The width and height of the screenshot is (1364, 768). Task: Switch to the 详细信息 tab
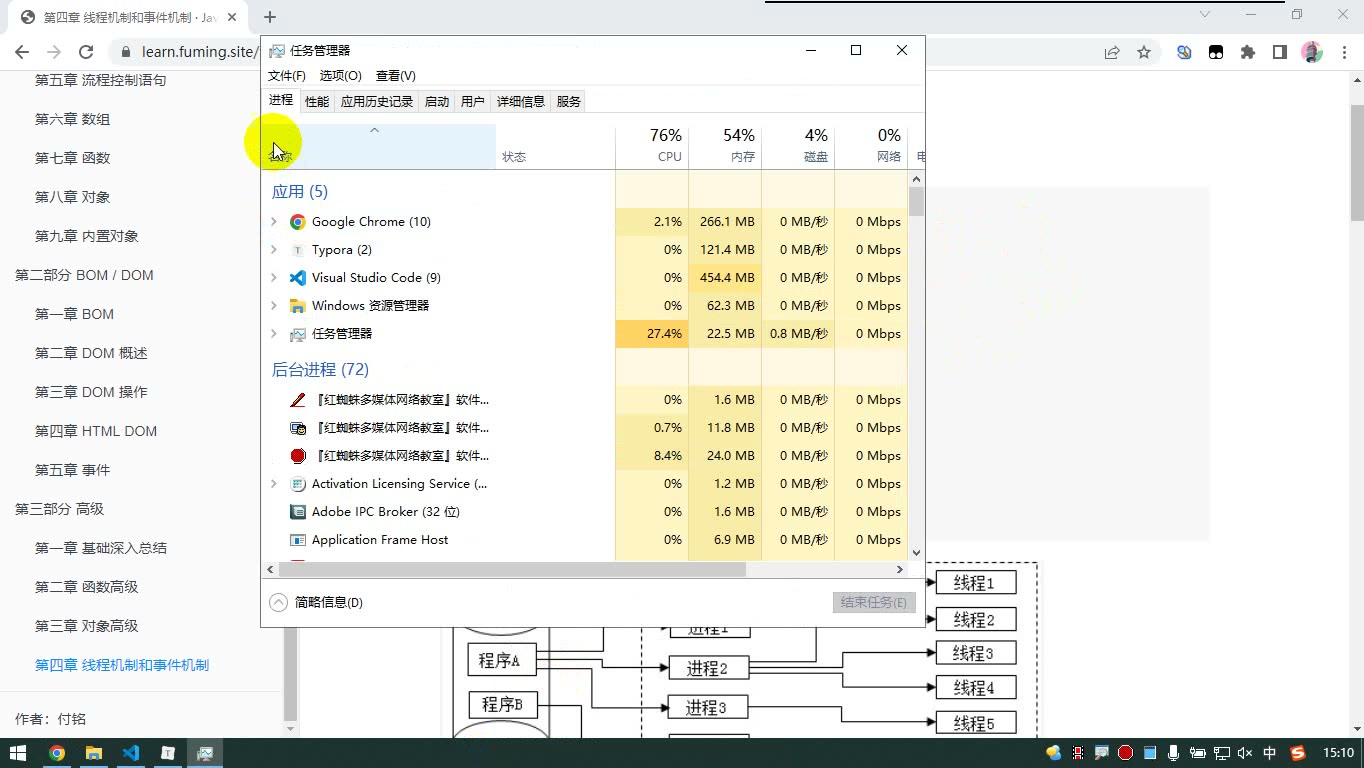click(x=521, y=101)
